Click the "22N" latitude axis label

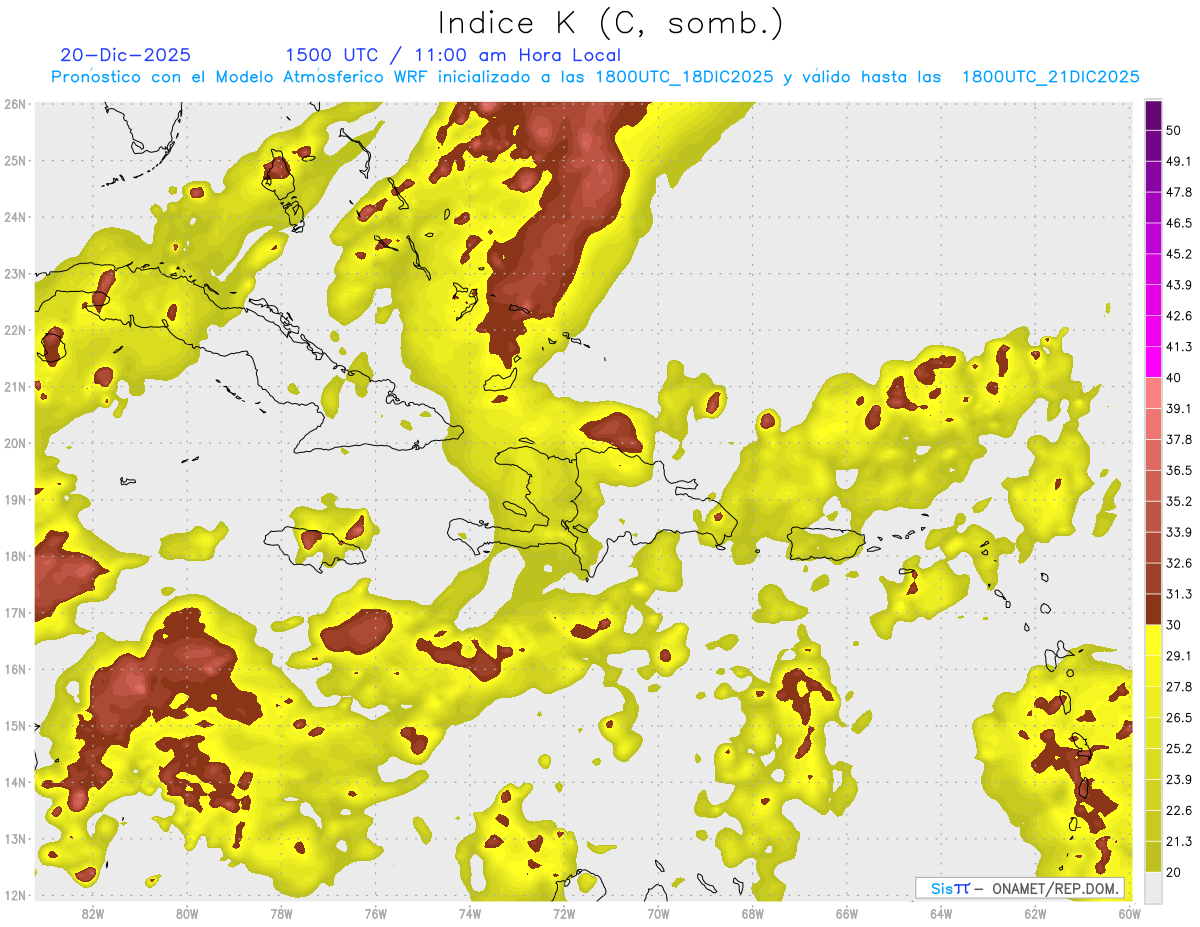16,330
